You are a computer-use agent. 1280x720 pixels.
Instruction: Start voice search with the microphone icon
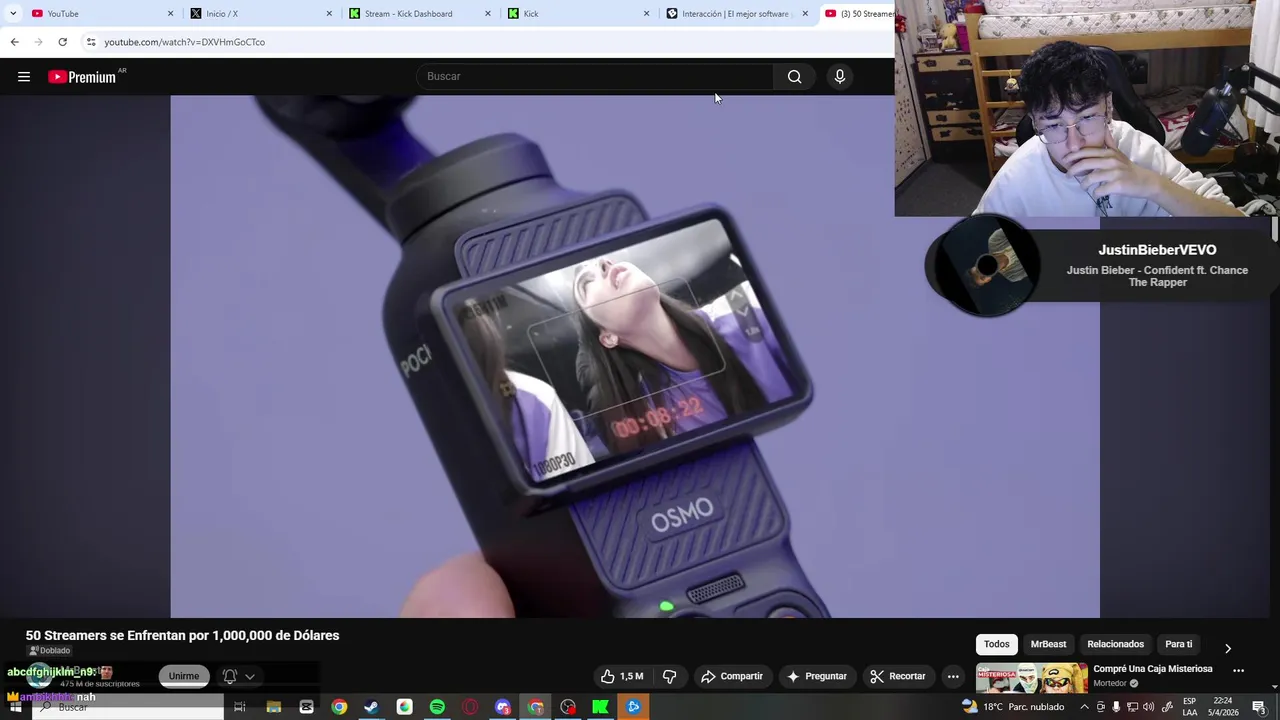click(x=840, y=77)
